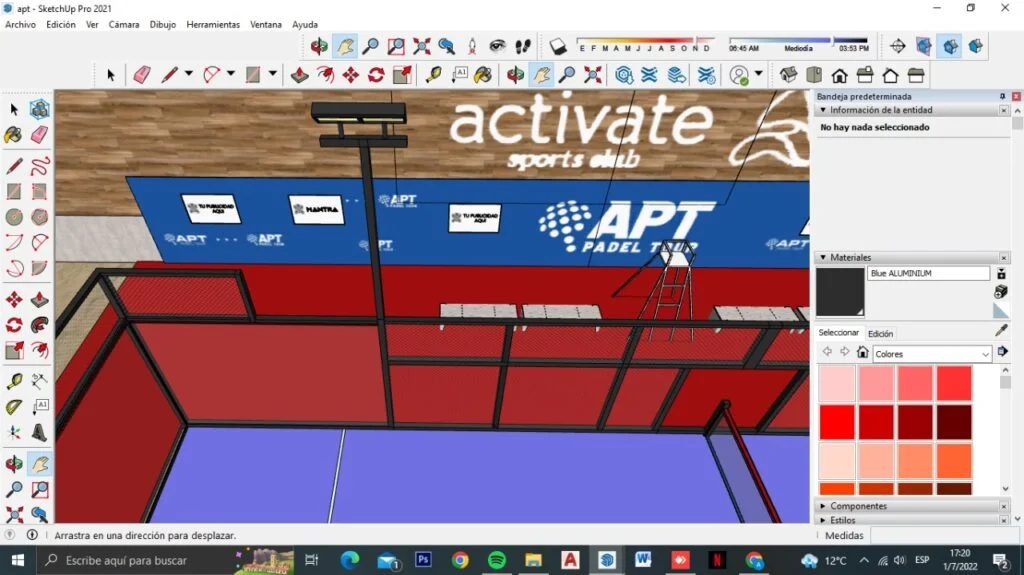Select the Dimension tool in left toolbar
1024x575 pixels.
point(39,382)
